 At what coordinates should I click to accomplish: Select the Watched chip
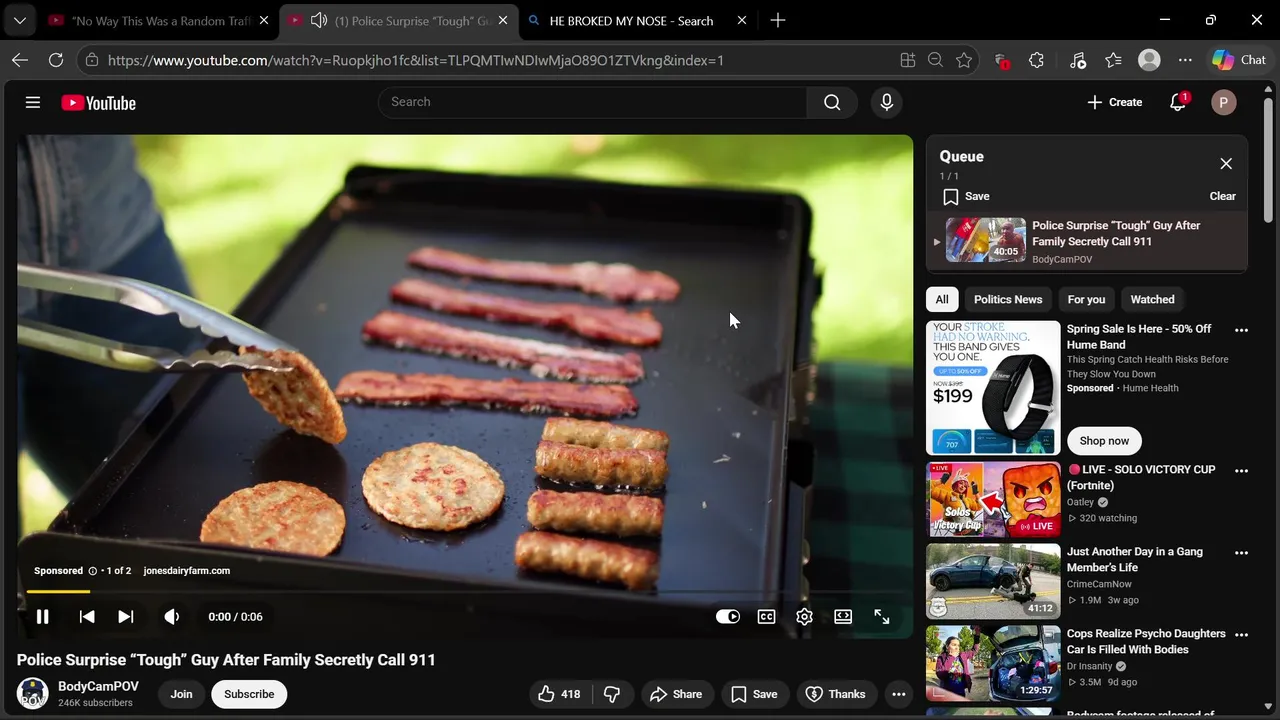click(1152, 299)
